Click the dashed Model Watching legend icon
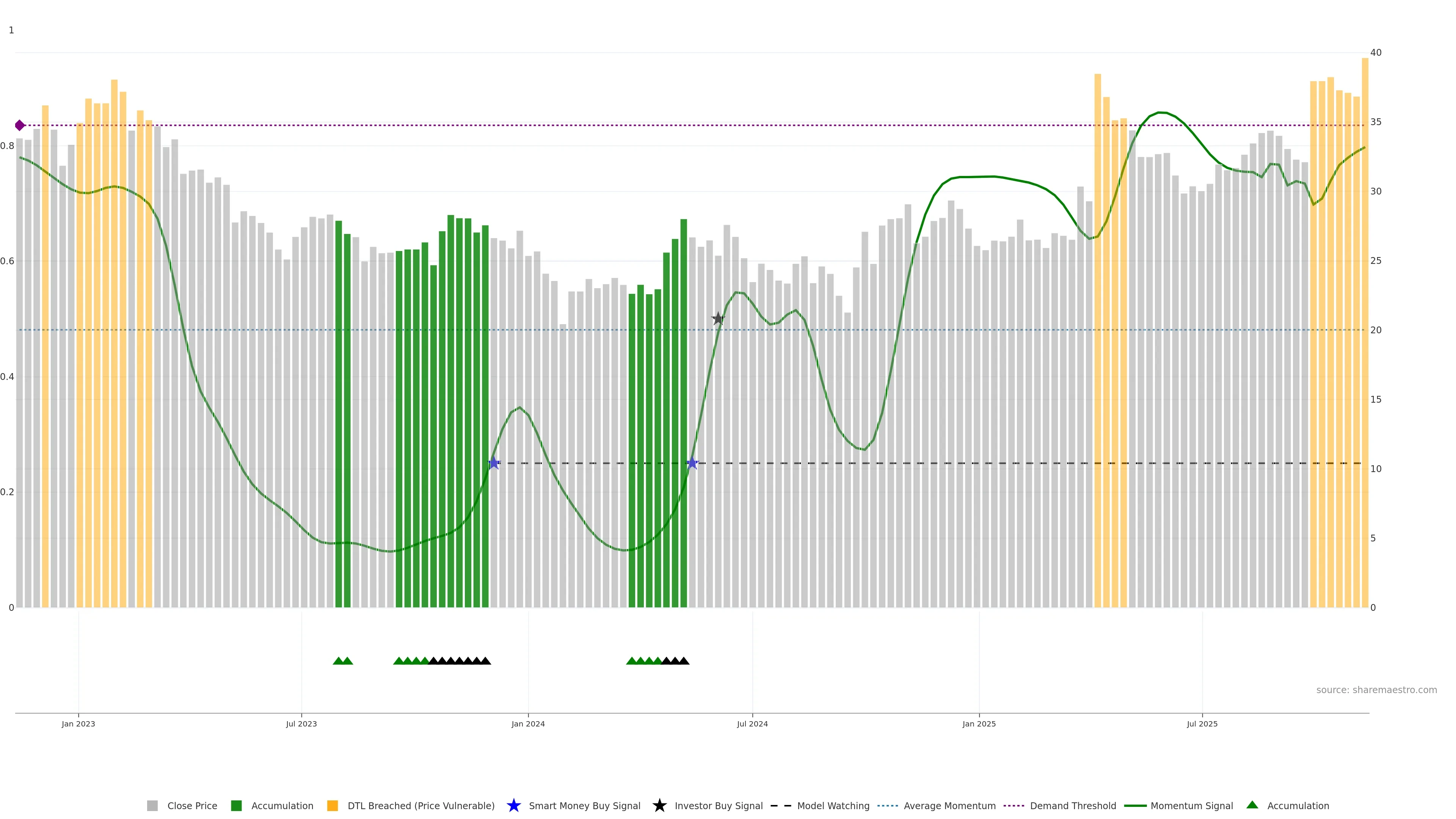Screen dimensions: 1456x819 point(781,805)
